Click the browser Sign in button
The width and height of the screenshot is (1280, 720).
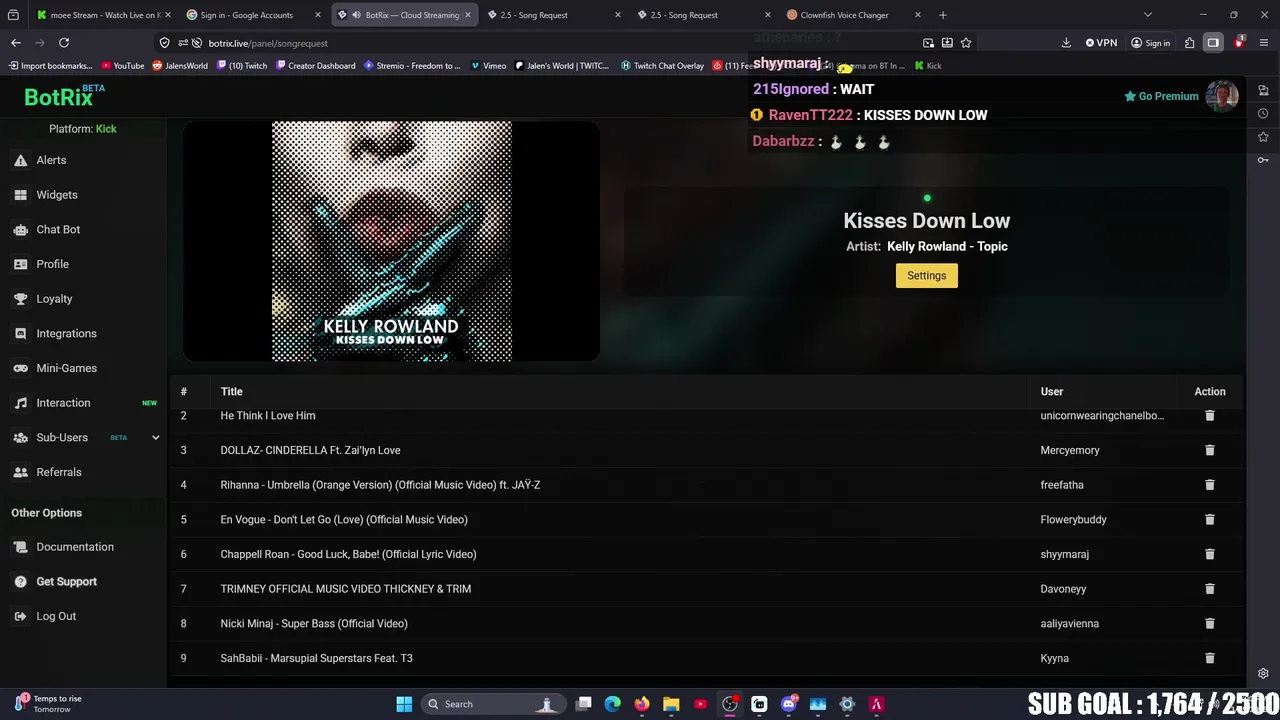tap(1151, 43)
